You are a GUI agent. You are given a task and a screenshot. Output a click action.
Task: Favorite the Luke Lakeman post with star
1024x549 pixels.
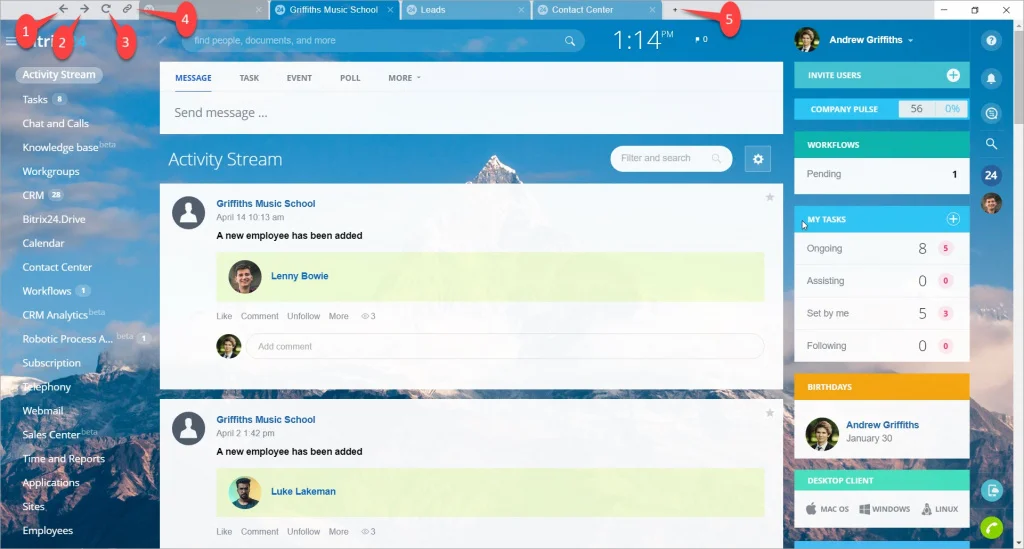[x=770, y=413]
